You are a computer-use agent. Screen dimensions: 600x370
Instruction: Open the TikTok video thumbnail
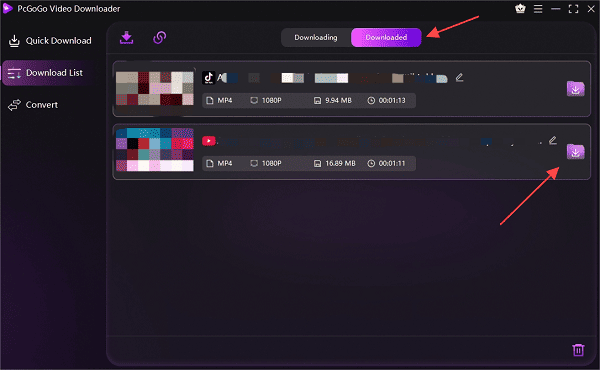coord(155,89)
